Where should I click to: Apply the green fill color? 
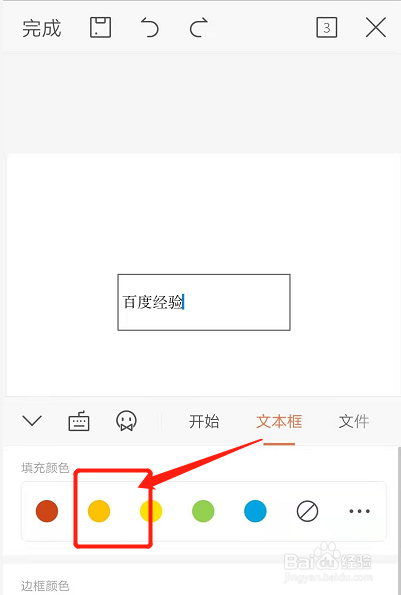tap(203, 511)
